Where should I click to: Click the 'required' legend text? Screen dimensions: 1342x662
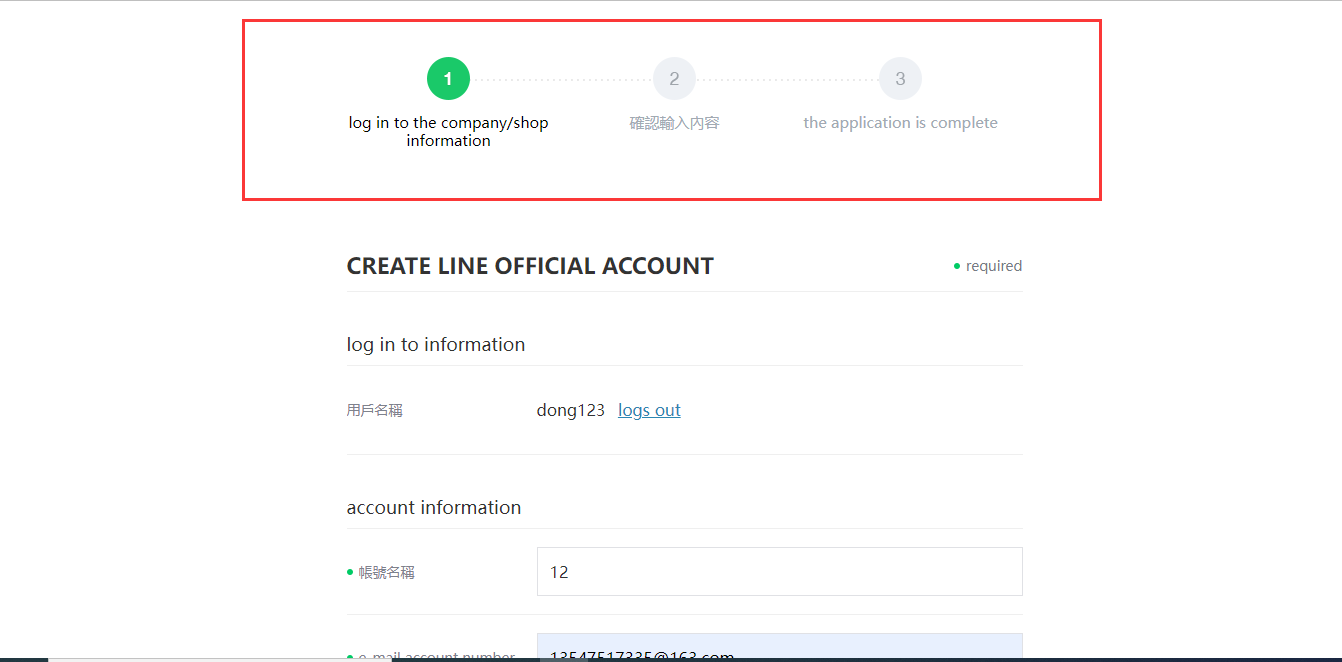(993, 266)
